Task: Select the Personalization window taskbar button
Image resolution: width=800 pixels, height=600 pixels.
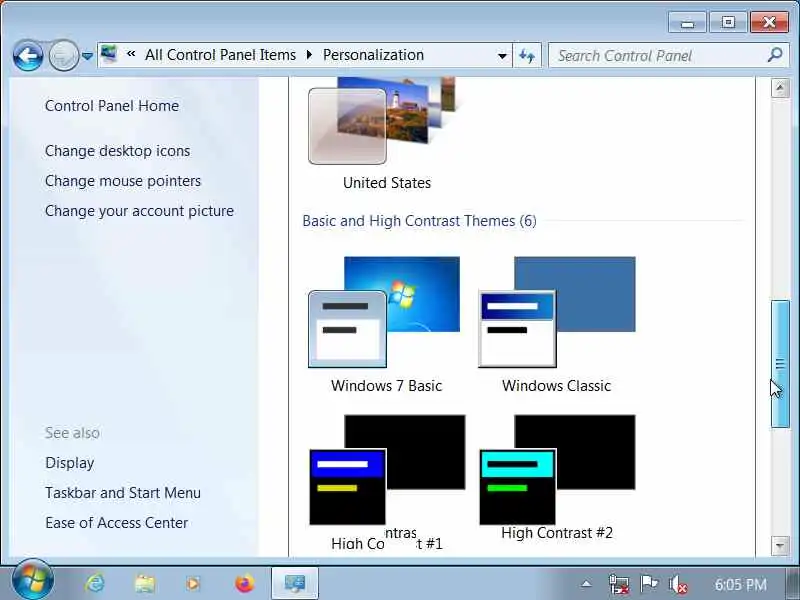Action: click(x=295, y=583)
